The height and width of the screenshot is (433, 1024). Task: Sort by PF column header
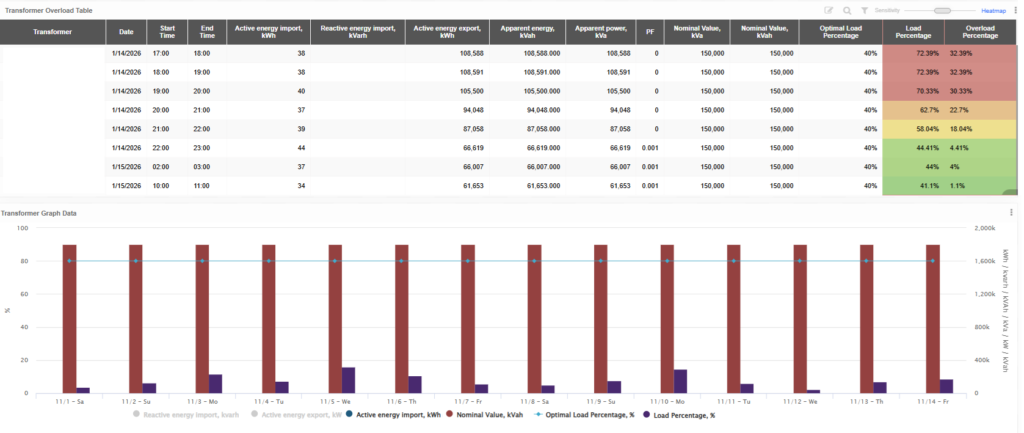[x=650, y=32]
